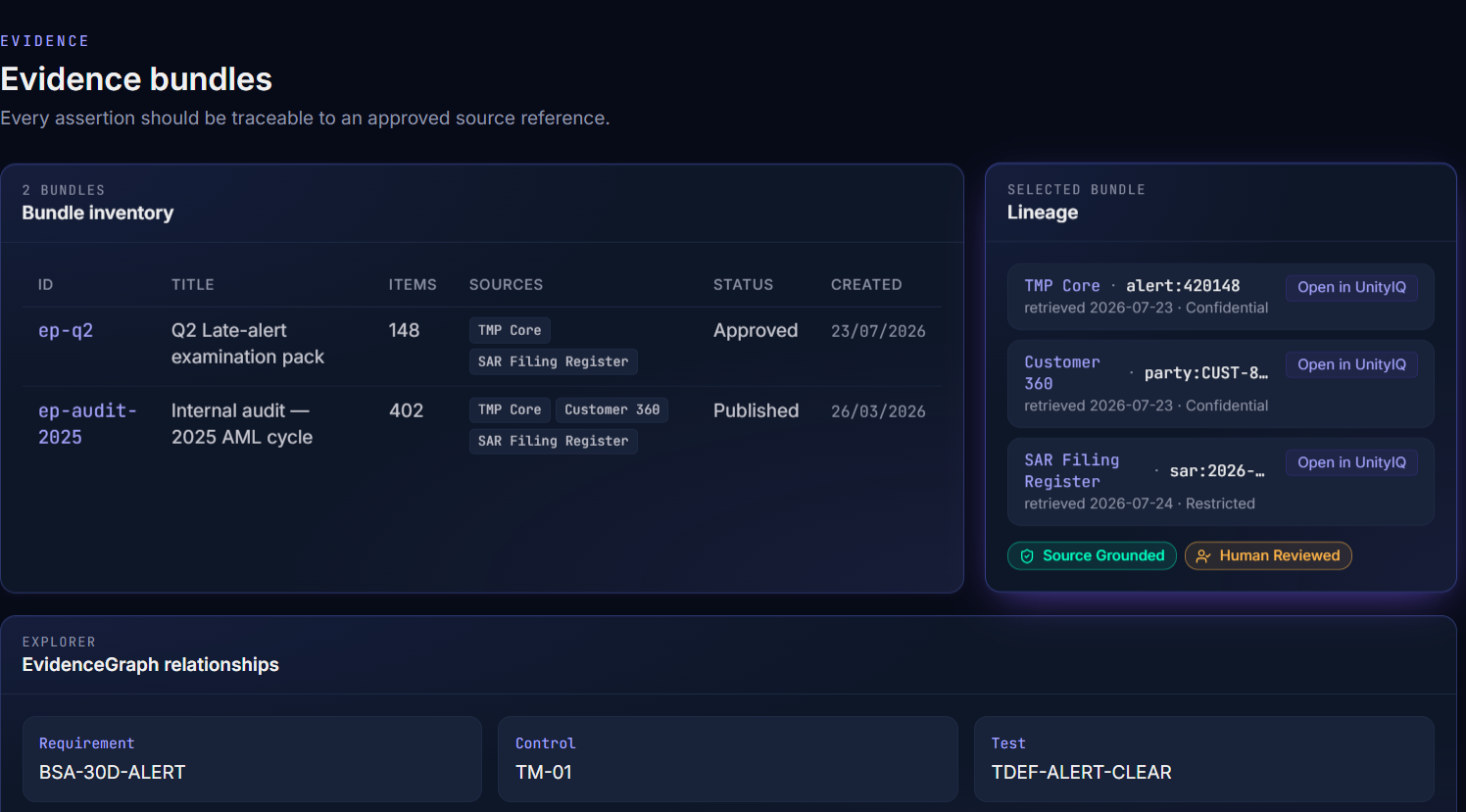Screen dimensions: 1466x812
Task: Select Internal audit — 2025 AML cycle title
Action: pyautogui.click(x=242, y=424)
